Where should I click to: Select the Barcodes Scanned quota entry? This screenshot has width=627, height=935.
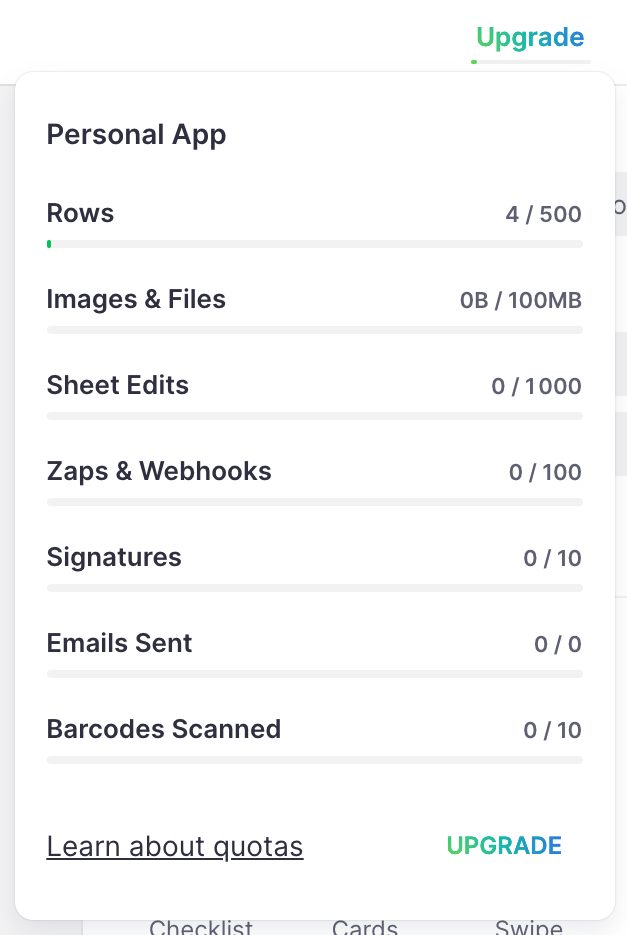164,729
